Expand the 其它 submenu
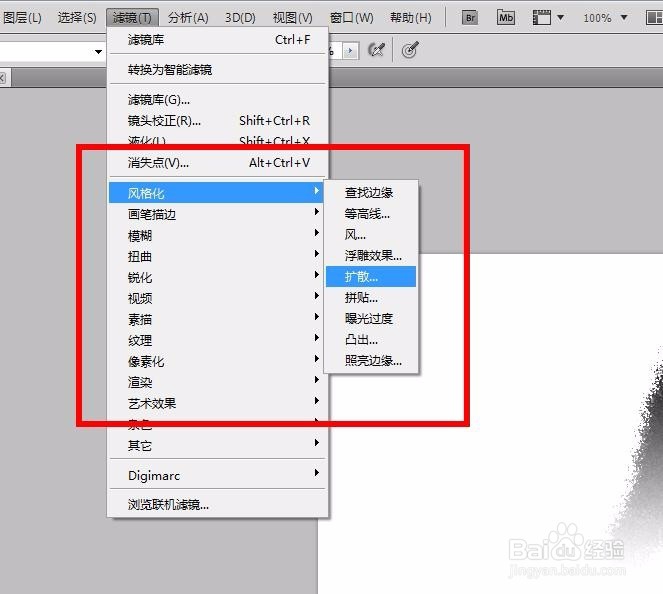 click(218, 446)
